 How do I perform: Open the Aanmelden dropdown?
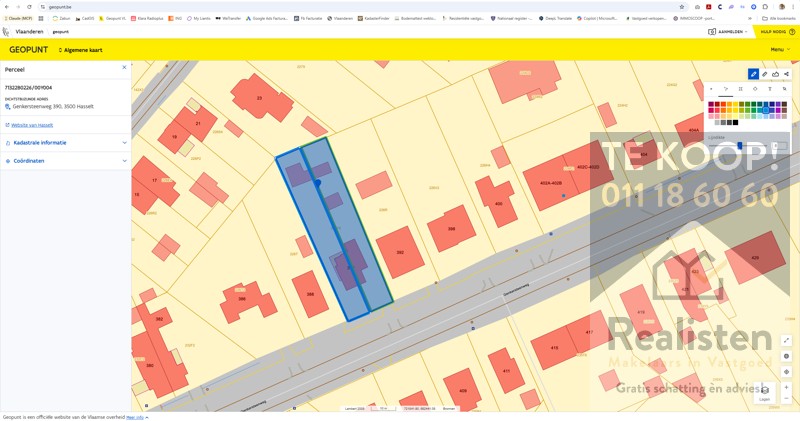726,31
